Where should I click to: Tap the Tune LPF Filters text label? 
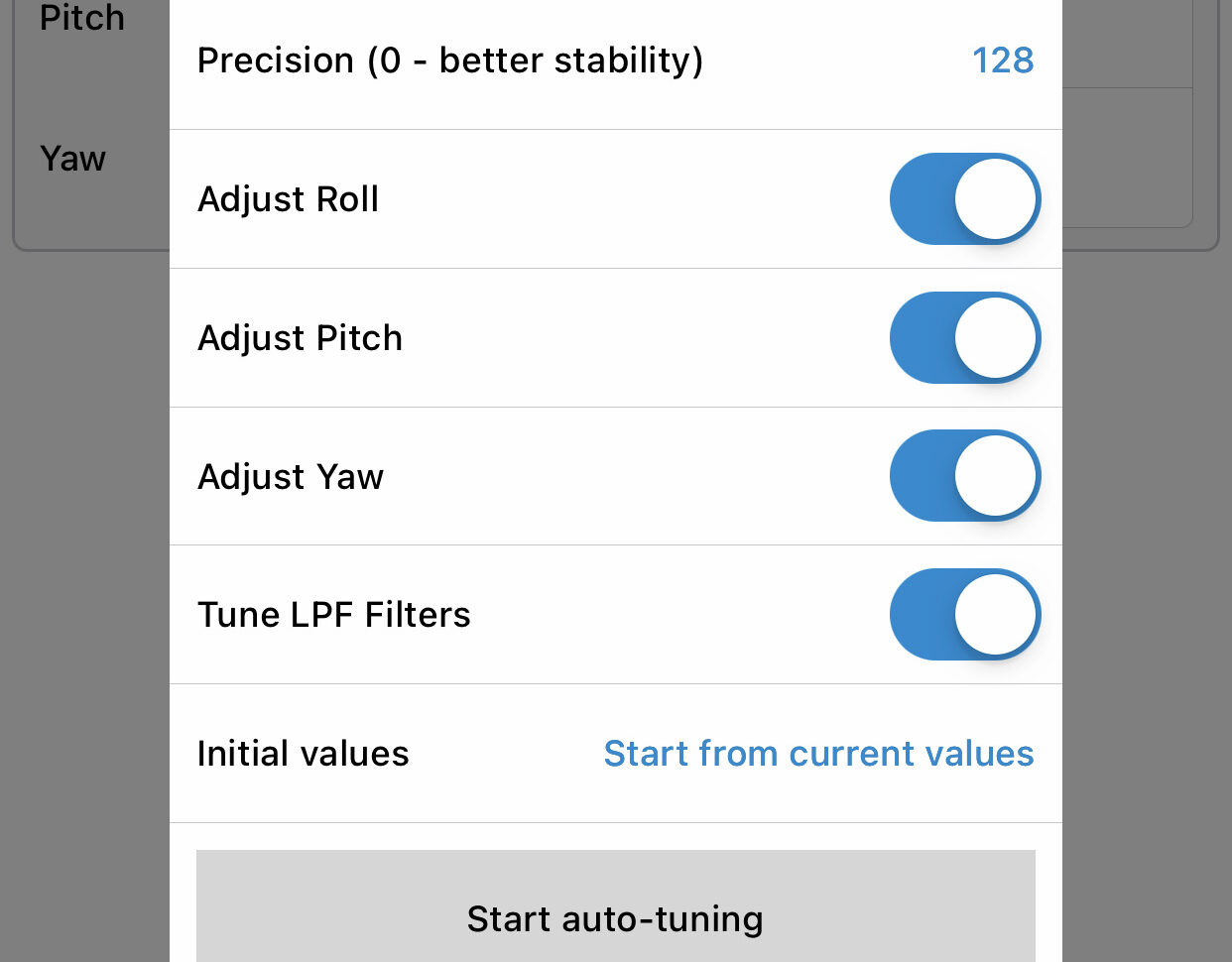(333, 615)
